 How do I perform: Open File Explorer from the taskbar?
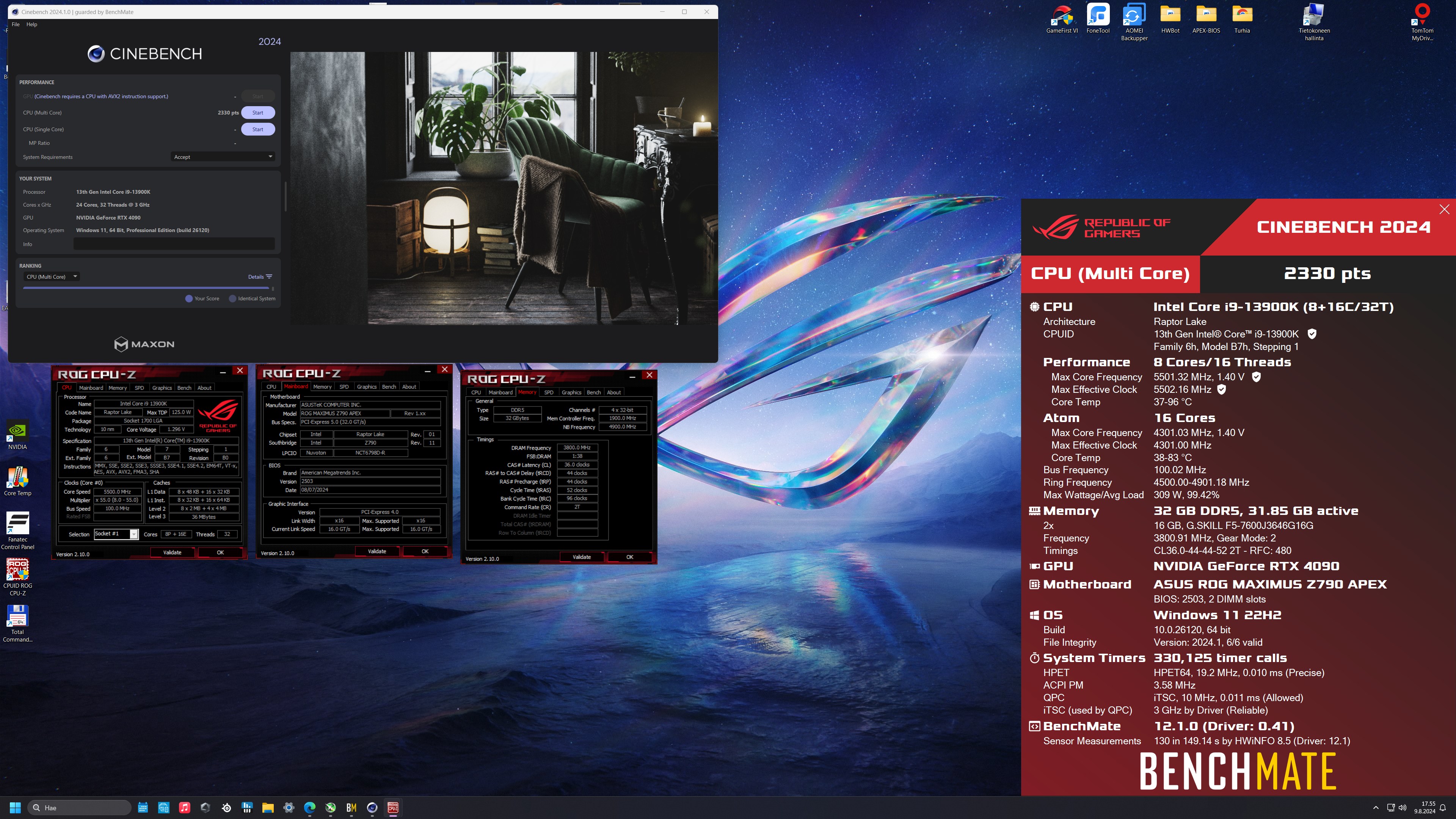click(x=268, y=808)
